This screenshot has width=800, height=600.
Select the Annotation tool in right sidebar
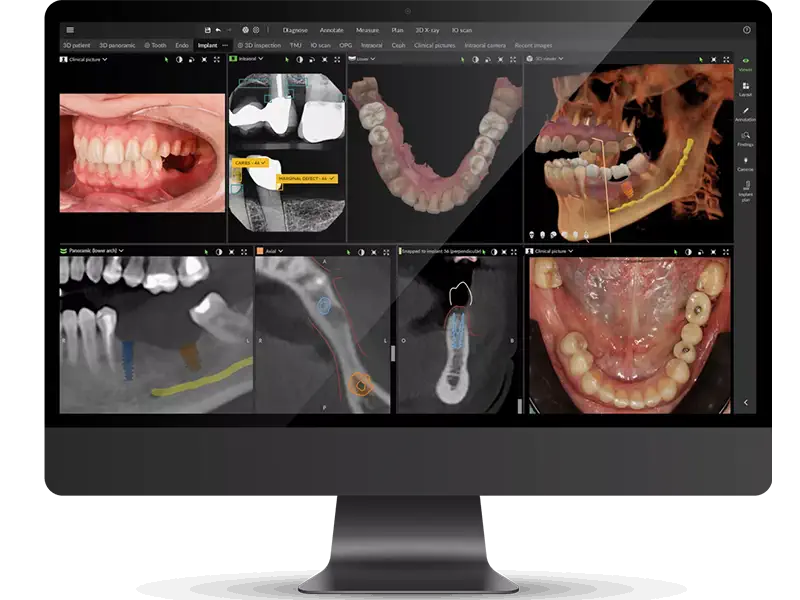coord(746,113)
